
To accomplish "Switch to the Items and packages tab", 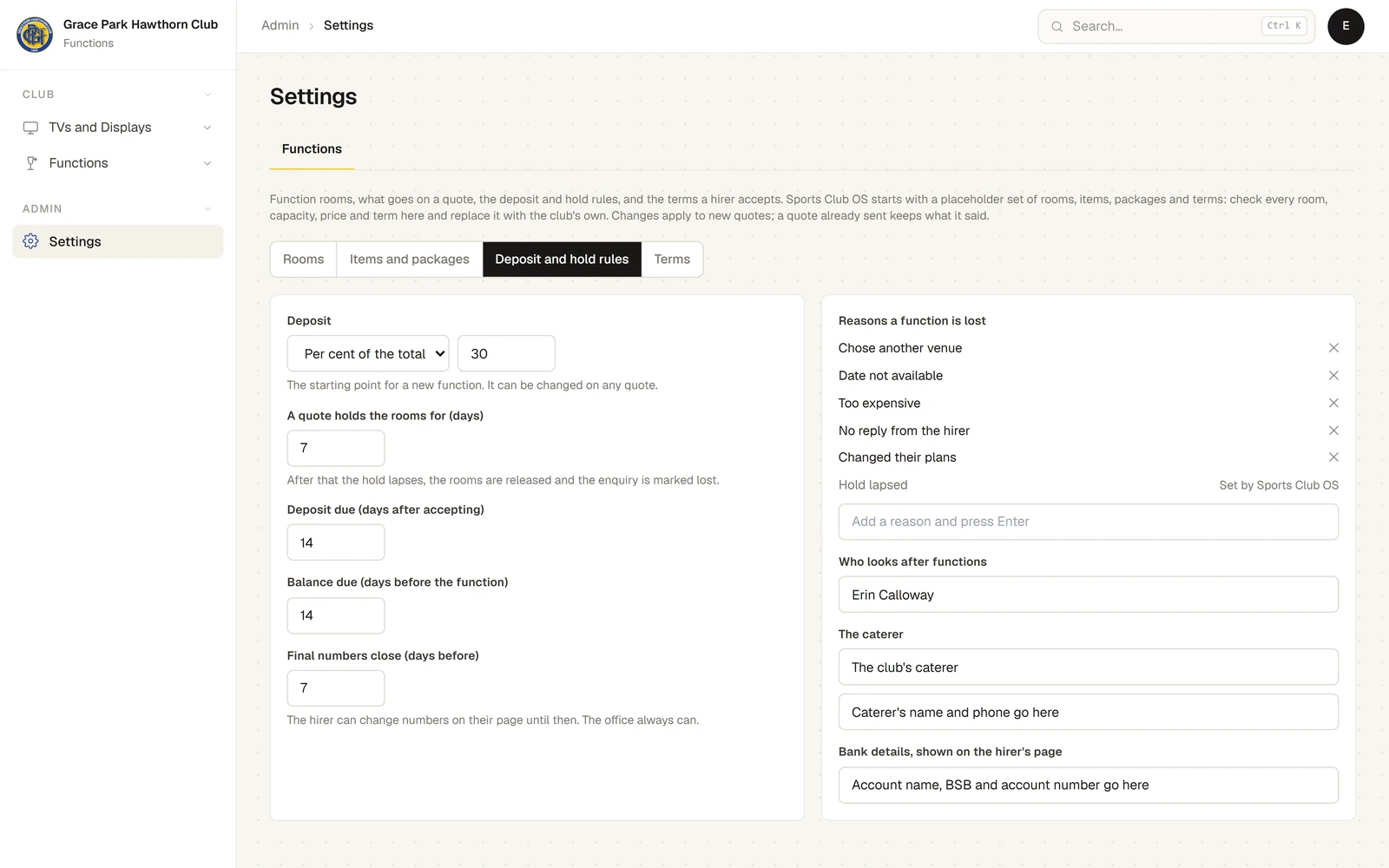I will coord(409,260).
